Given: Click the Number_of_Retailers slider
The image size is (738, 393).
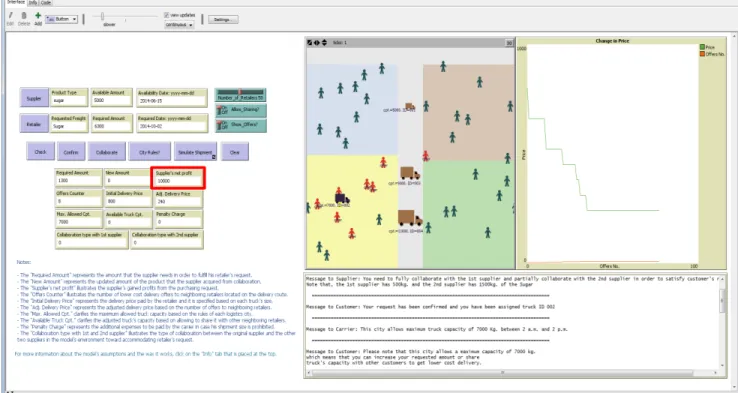Looking at the screenshot, I should pyautogui.click(x=241, y=95).
